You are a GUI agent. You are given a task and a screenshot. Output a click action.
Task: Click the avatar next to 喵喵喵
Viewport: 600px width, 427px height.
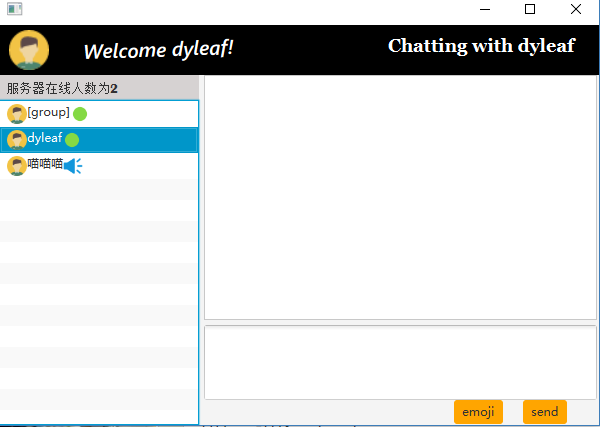(17, 166)
